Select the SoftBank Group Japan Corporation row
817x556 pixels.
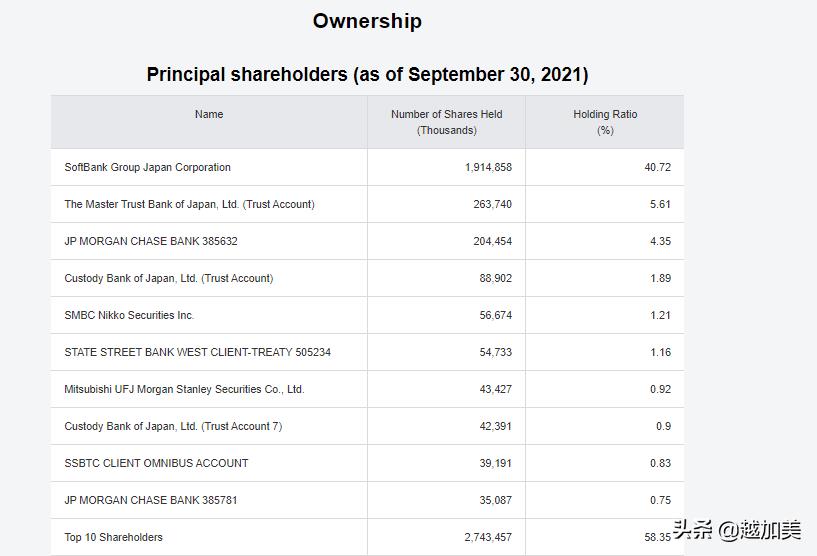pos(147,168)
